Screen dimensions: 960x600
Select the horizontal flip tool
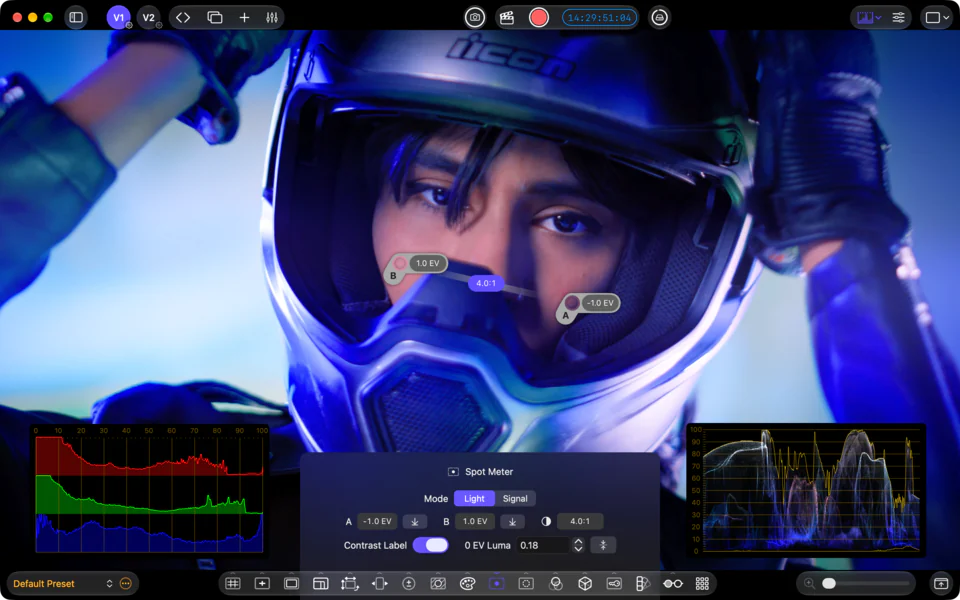(x=379, y=583)
